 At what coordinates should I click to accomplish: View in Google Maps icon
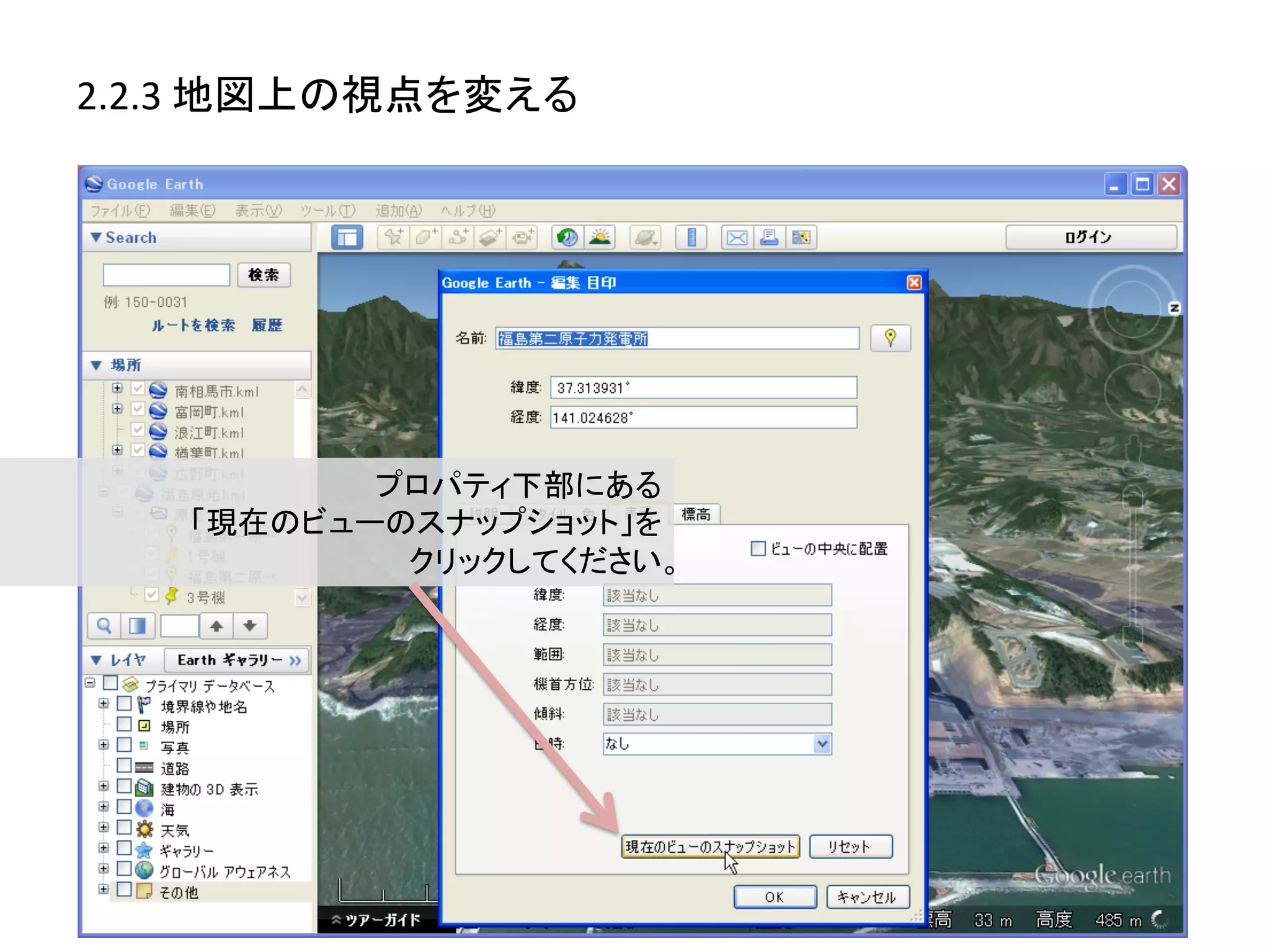point(801,237)
